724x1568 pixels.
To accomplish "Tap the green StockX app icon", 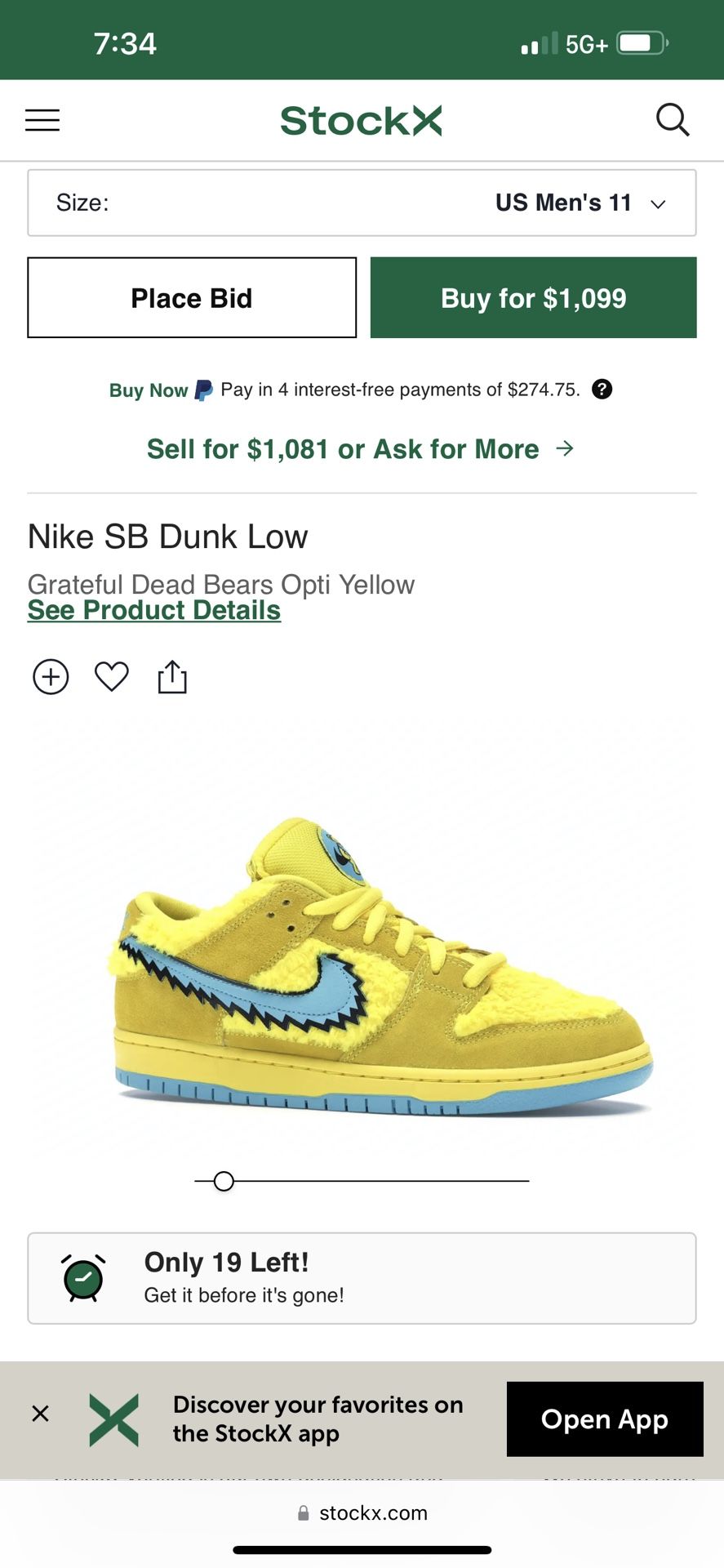I will point(114,1419).
